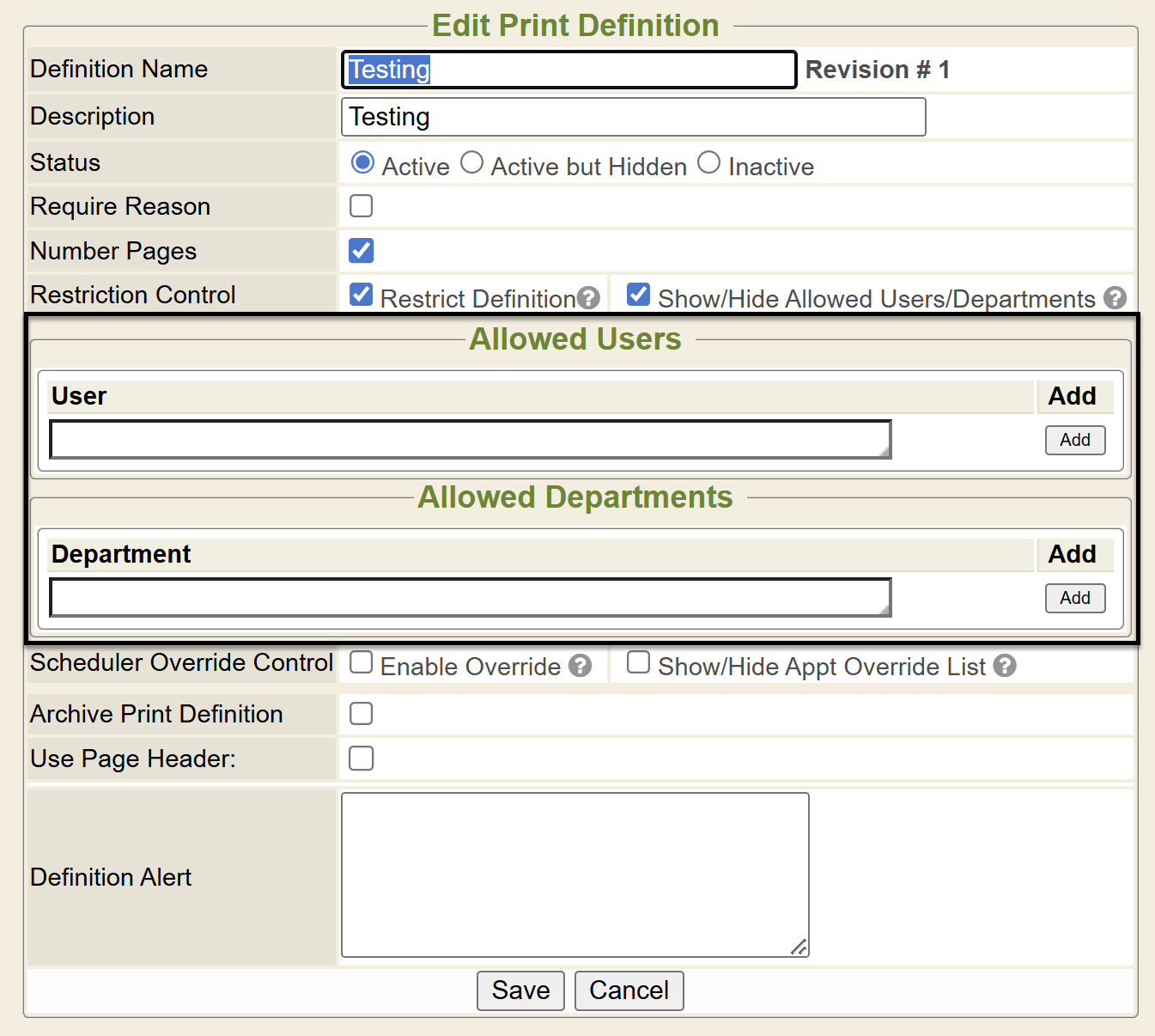The image size is (1155, 1036).
Task: Enable the Require Reason checkbox
Action: [362, 206]
